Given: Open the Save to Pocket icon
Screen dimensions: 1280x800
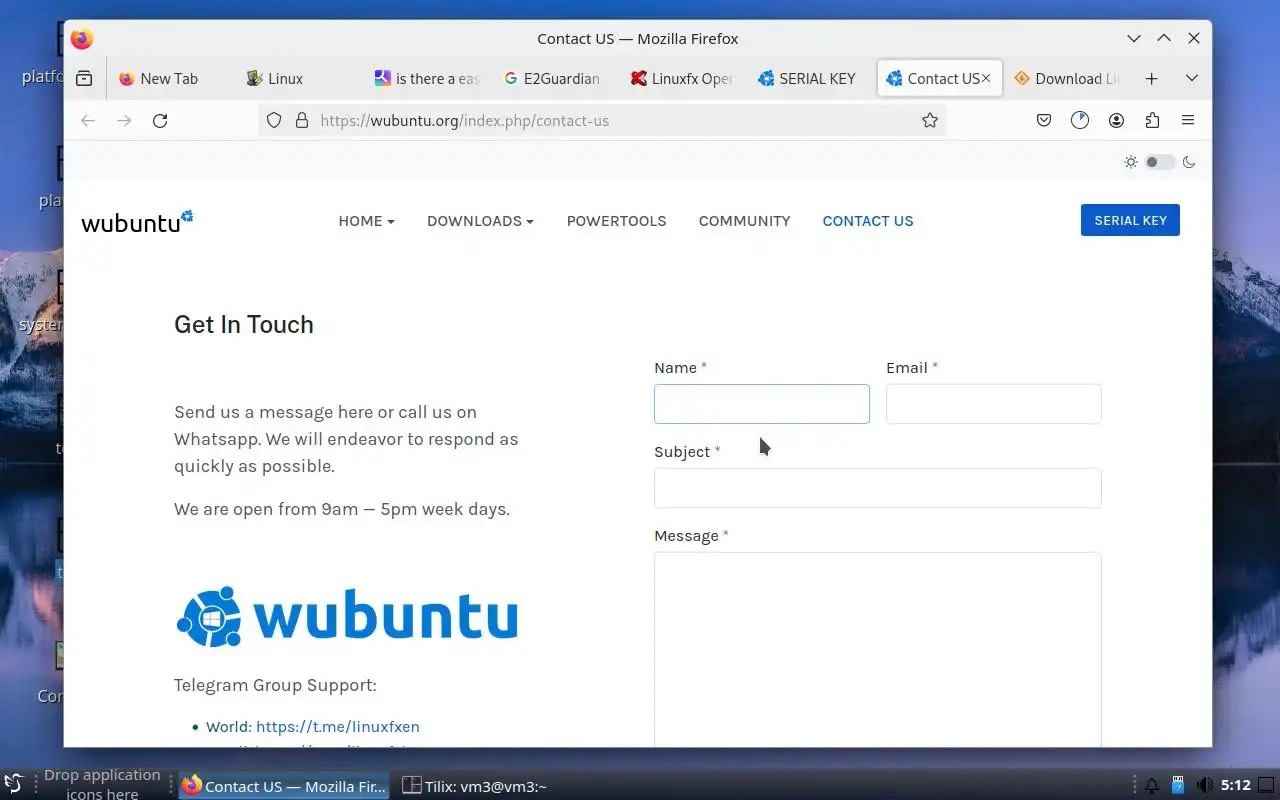Looking at the screenshot, I should click(x=1044, y=120).
